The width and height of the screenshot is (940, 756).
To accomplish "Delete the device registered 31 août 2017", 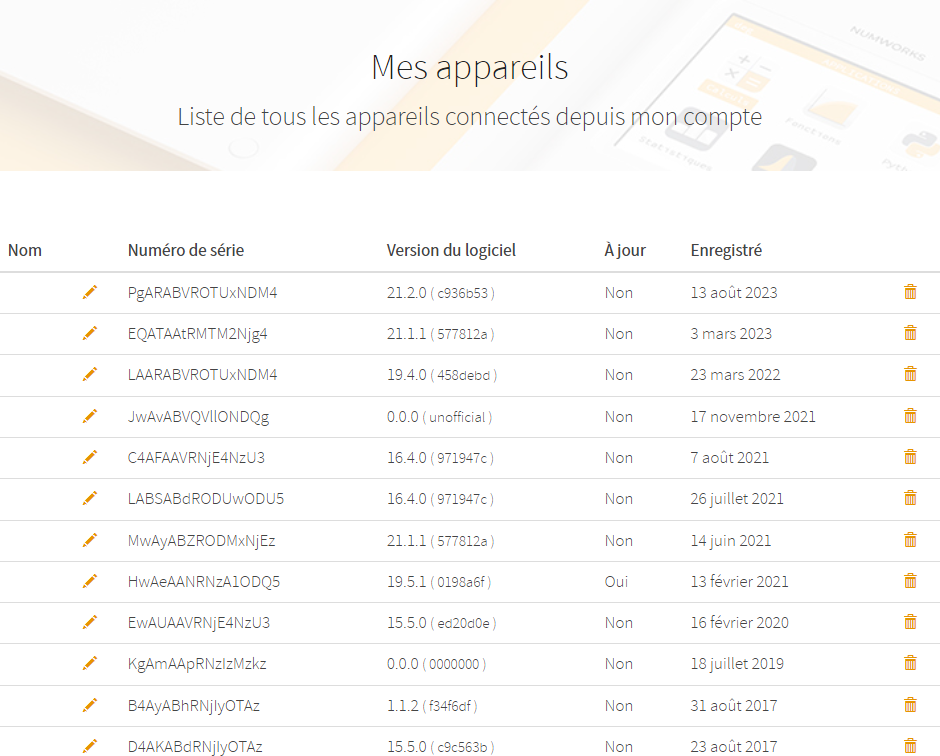I will (910, 705).
